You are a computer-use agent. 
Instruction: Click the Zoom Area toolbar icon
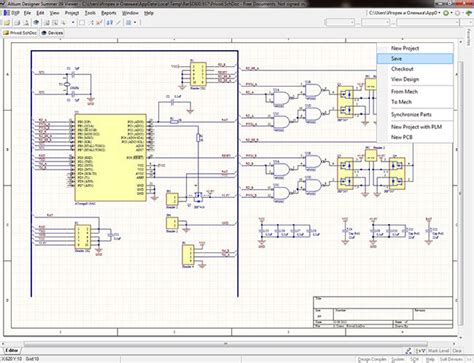tap(55, 23)
